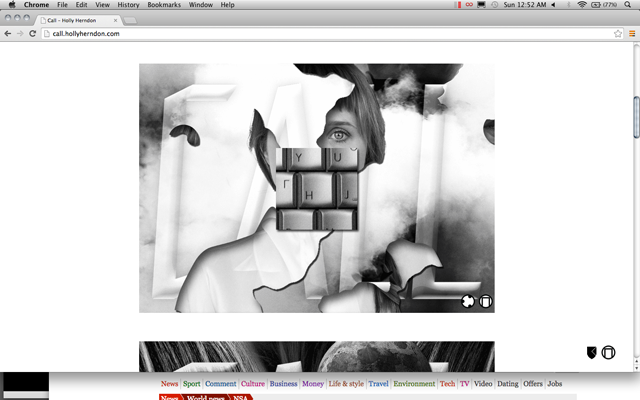The height and width of the screenshot is (400, 640).
Task: Click the right round icon on the first artwork
Action: [485, 300]
